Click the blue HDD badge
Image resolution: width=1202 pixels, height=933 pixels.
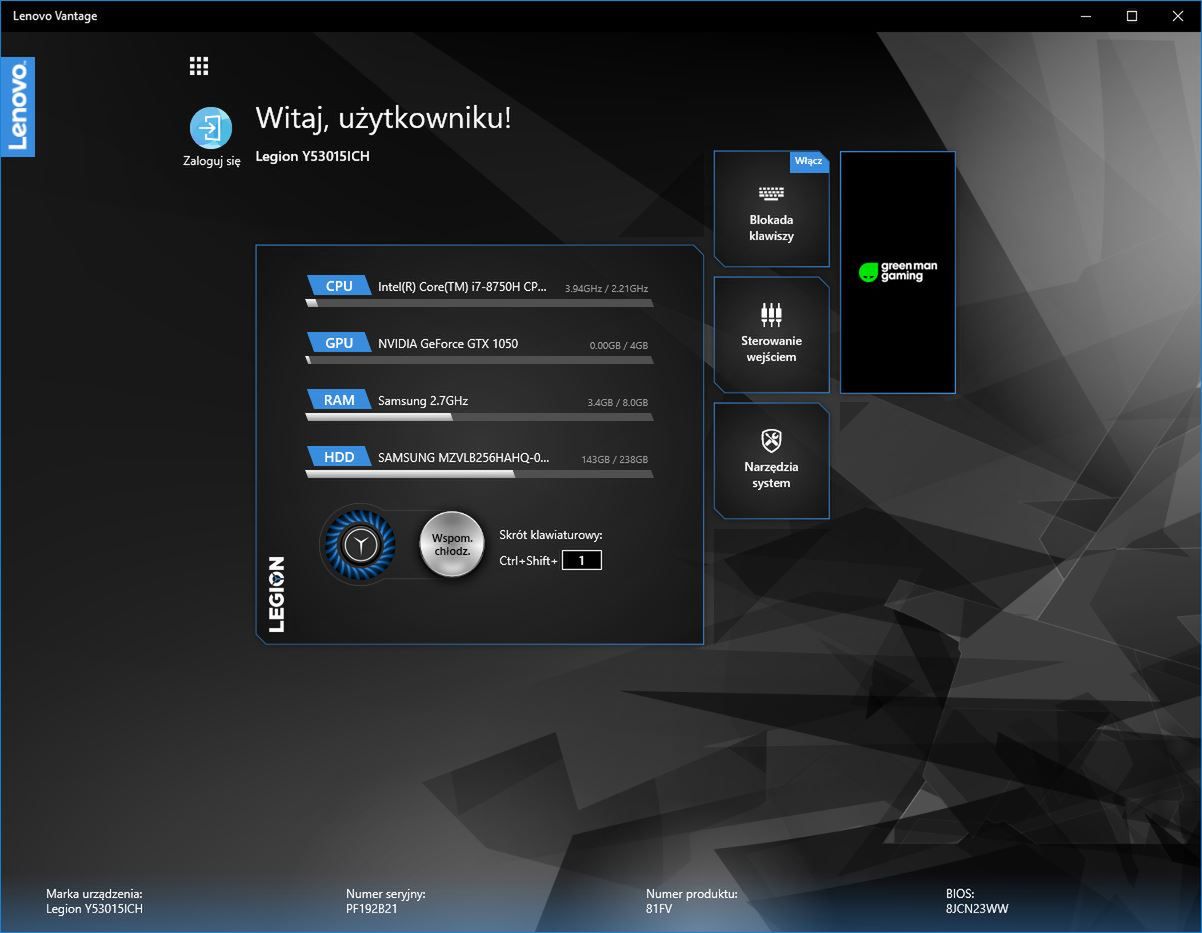337,456
